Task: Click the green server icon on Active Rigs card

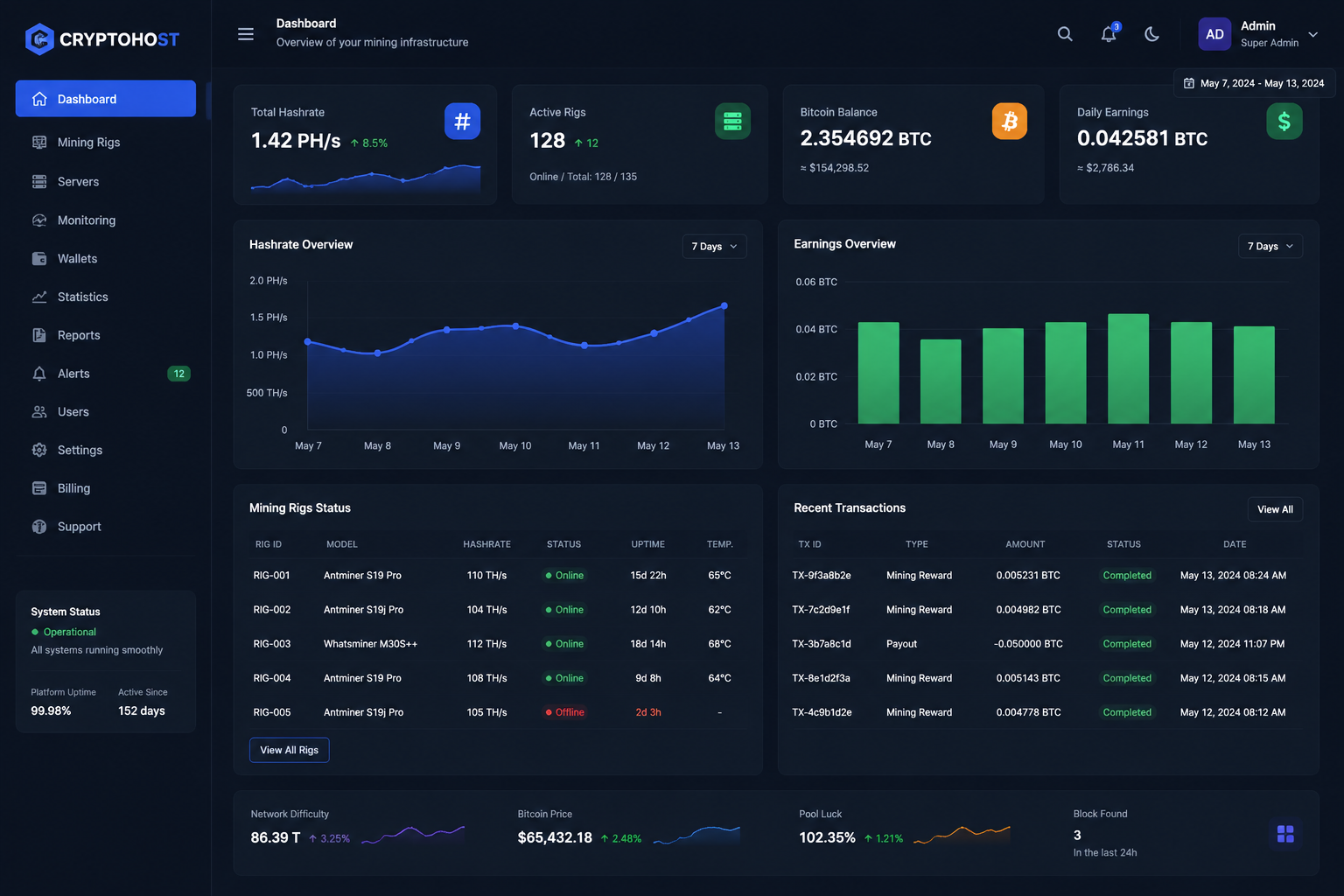Action: pos(732,121)
